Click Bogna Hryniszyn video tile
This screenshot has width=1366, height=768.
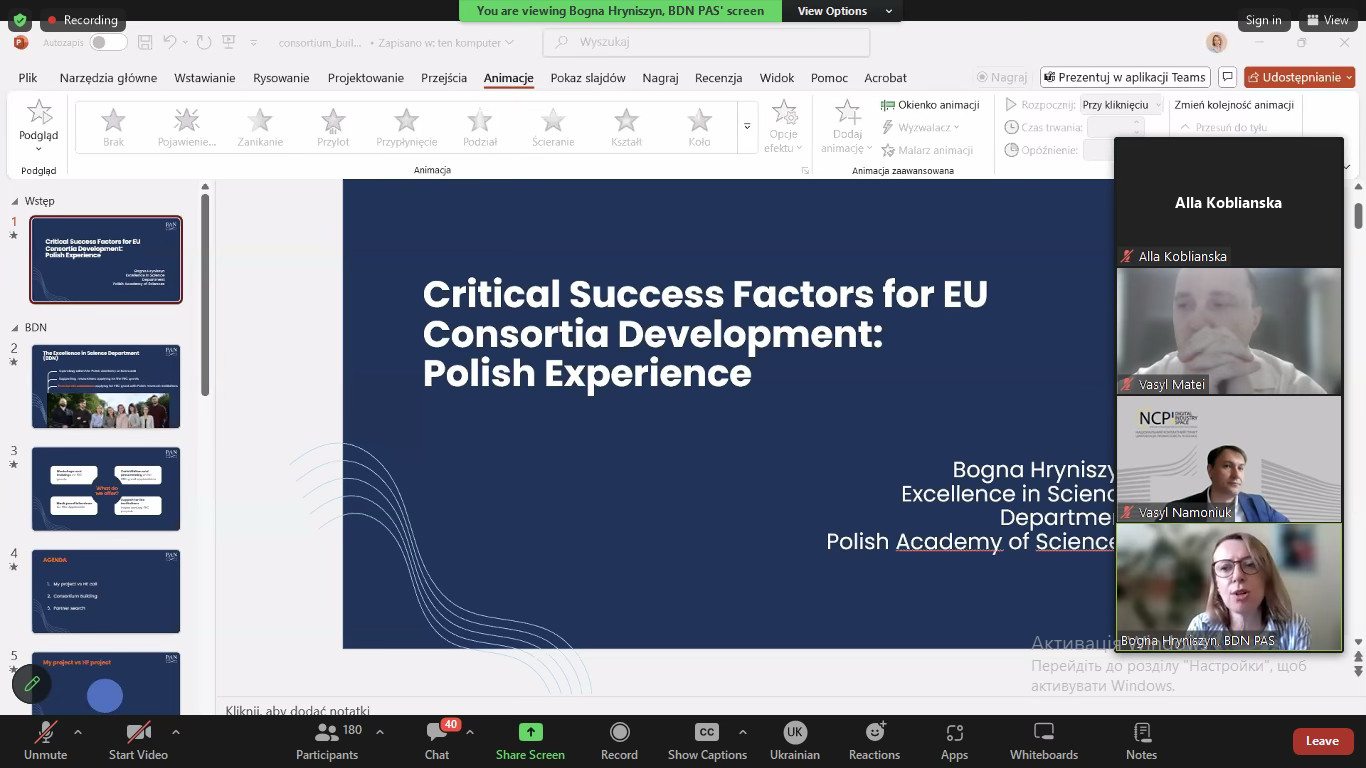(x=1229, y=587)
